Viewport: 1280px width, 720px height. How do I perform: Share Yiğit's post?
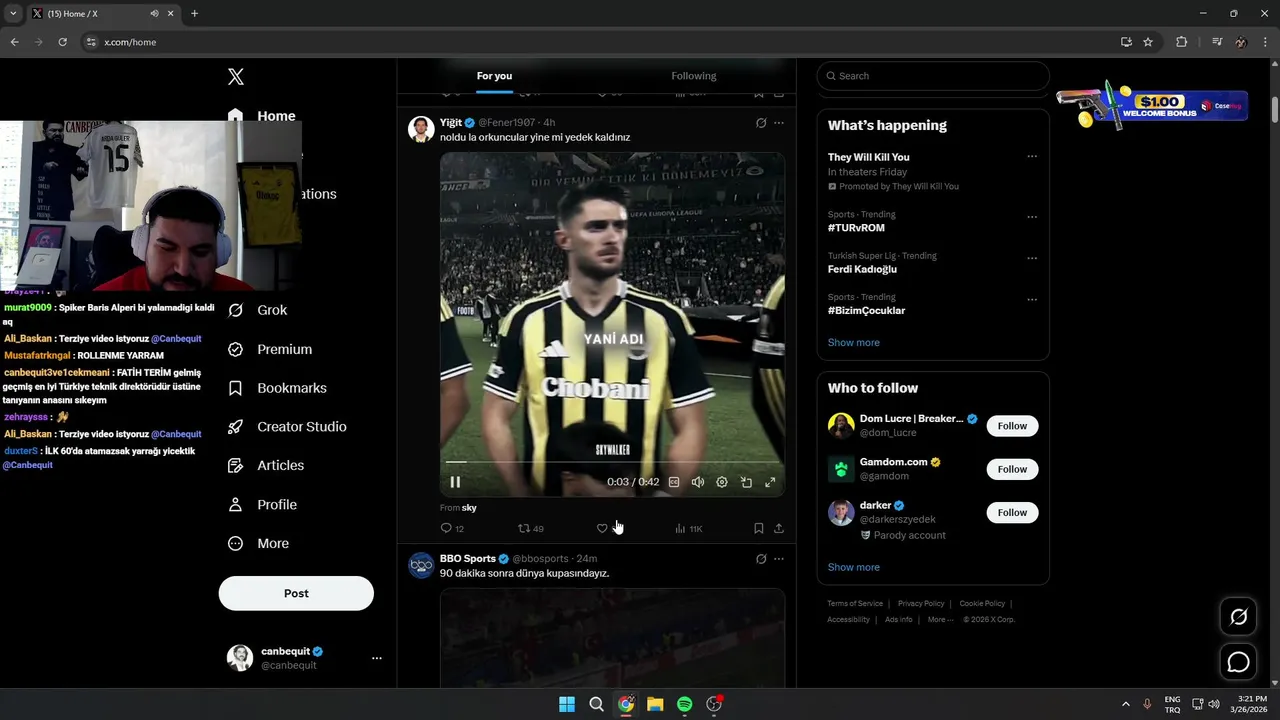click(x=779, y=528)
